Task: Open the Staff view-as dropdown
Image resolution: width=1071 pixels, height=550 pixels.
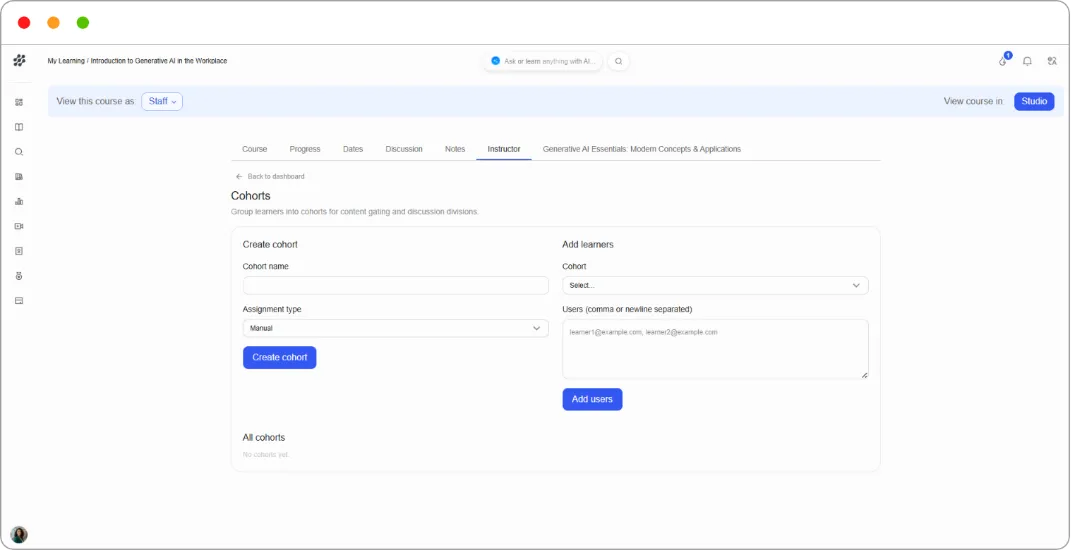Action: 162,101
